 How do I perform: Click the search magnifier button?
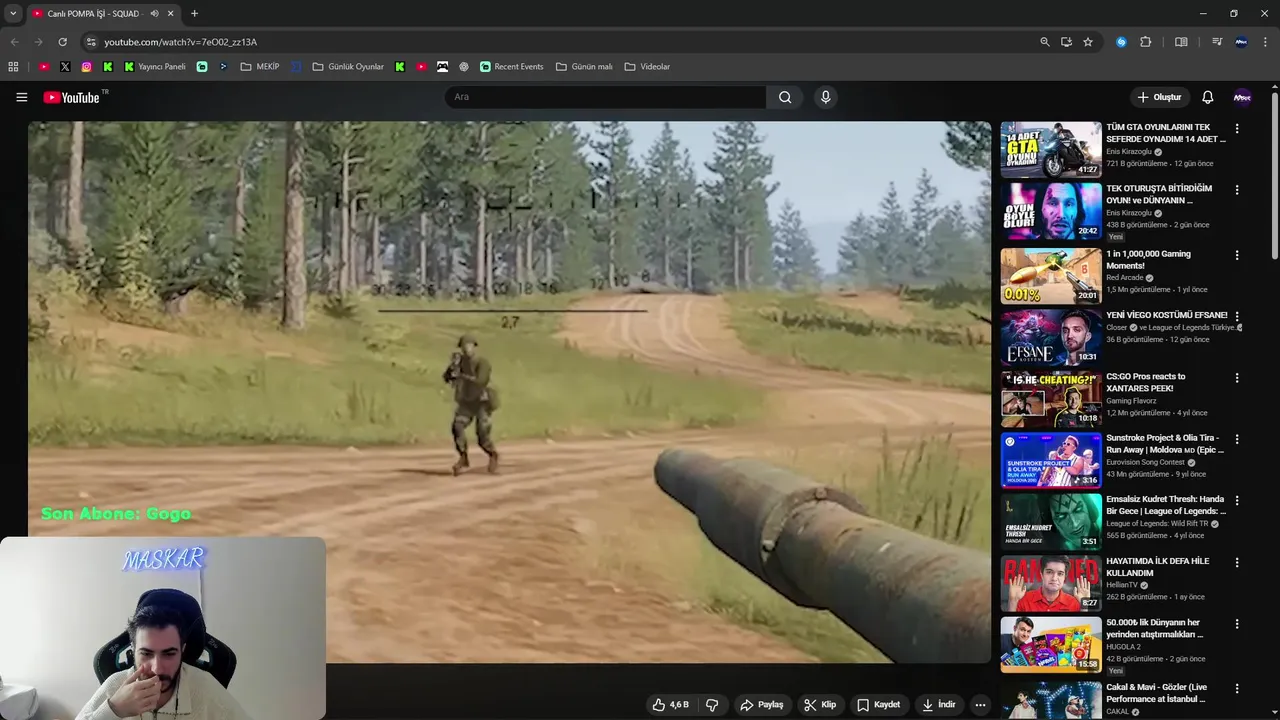[x=785, y=97]
